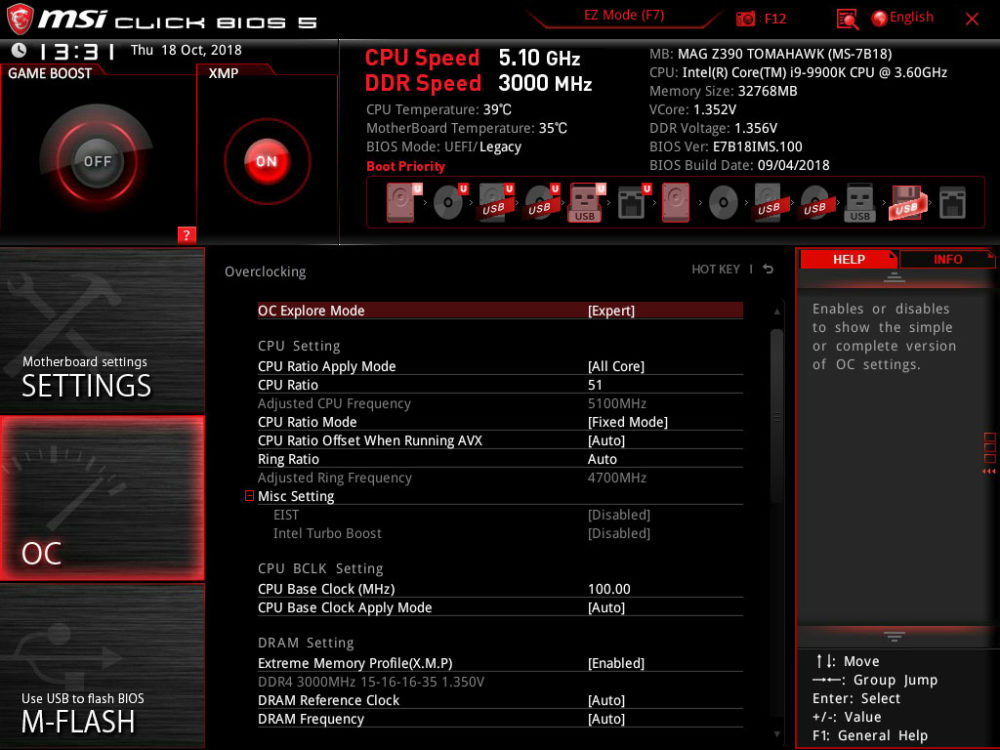This screenshot has width=1000, height=750.
Task: Open the M-FLASH BIOS flashing section
Action: (x=102, y=666)
